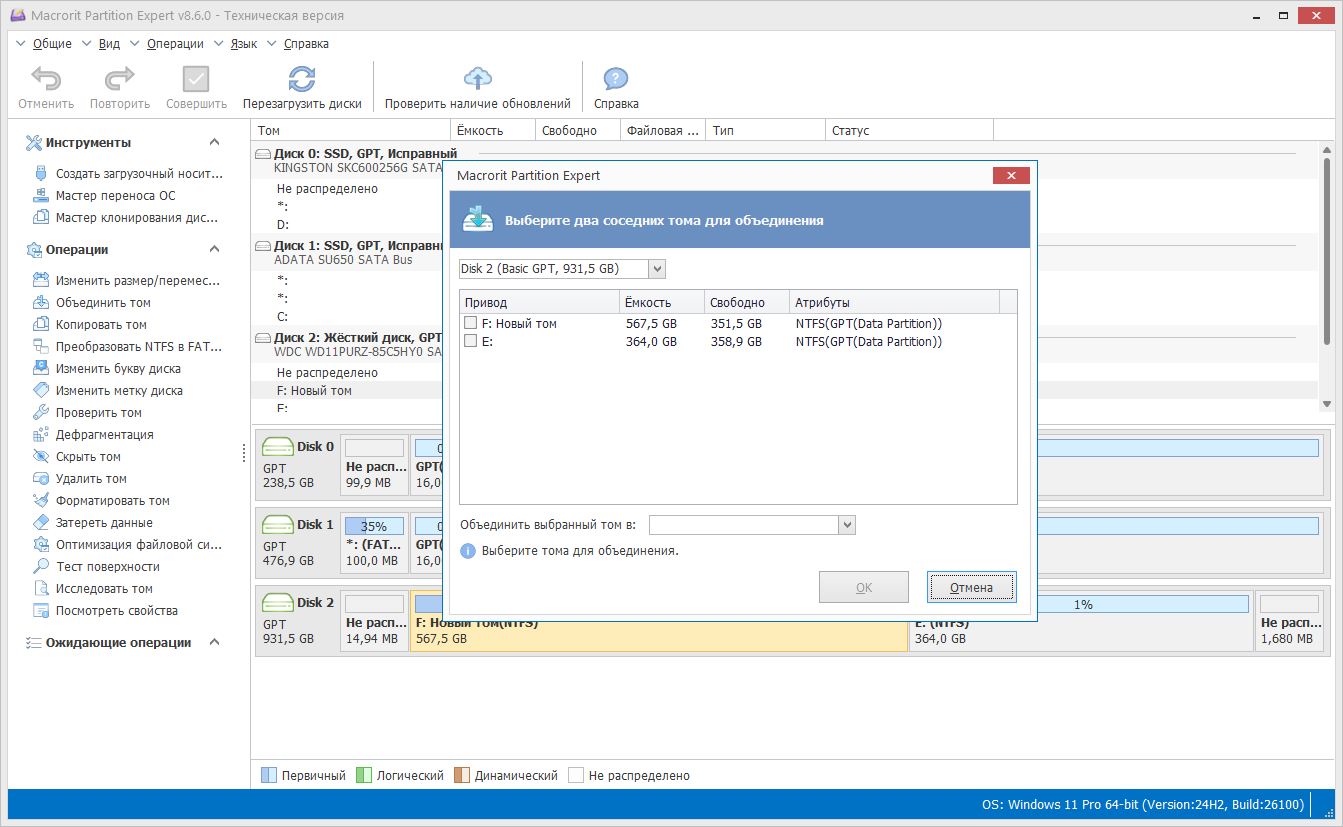Select the 1,680 MB unallocated block
1343x827 pixels.
tap(1291, 621)
